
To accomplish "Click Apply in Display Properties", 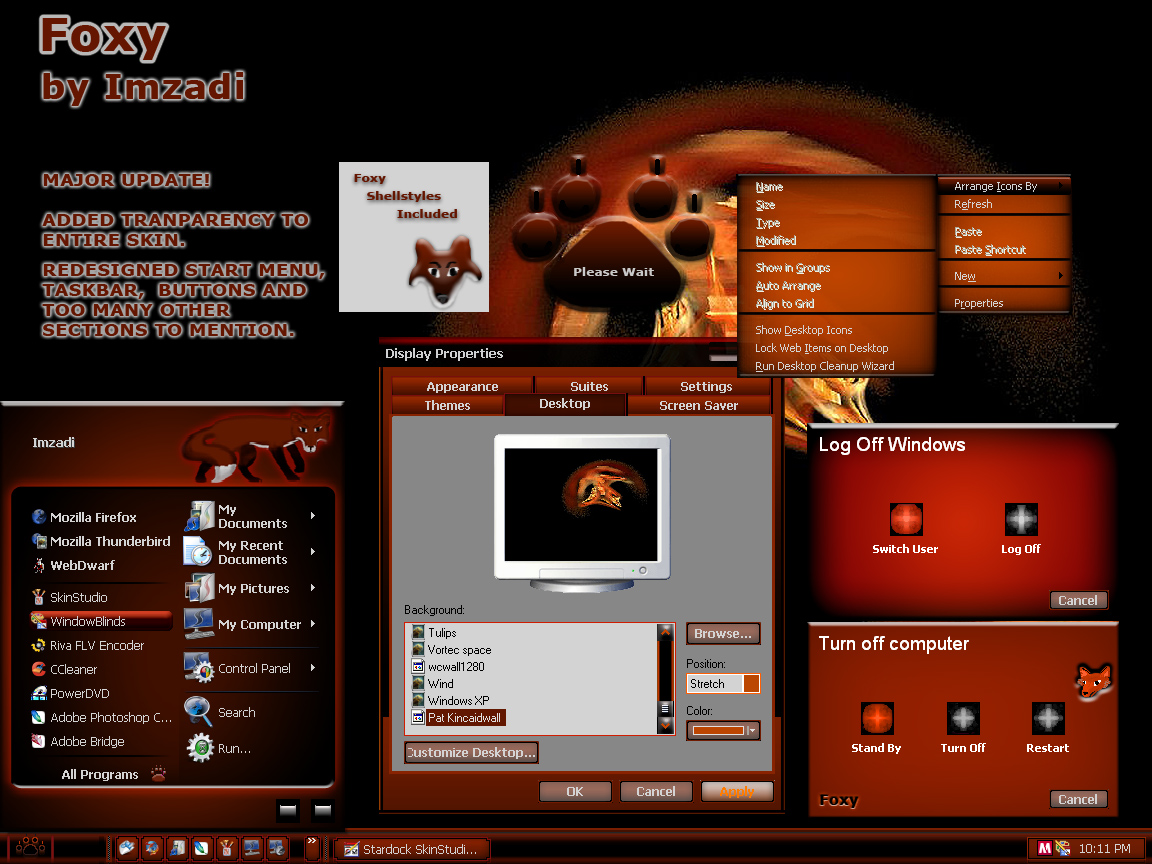I will coord(737,791).
